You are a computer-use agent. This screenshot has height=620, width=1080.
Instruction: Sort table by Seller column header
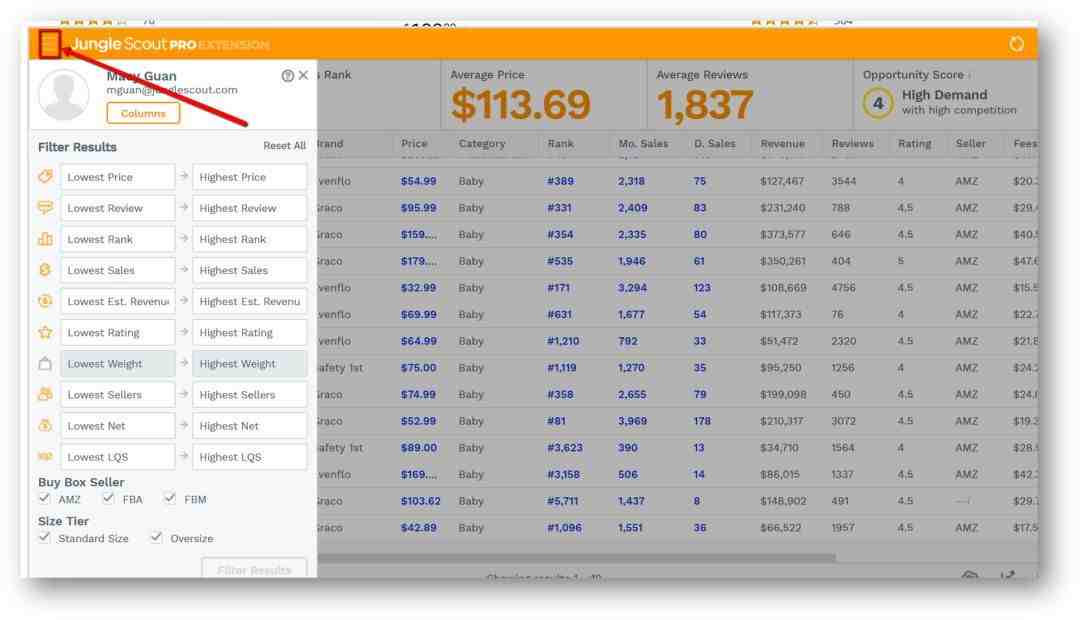click(970, 144)
